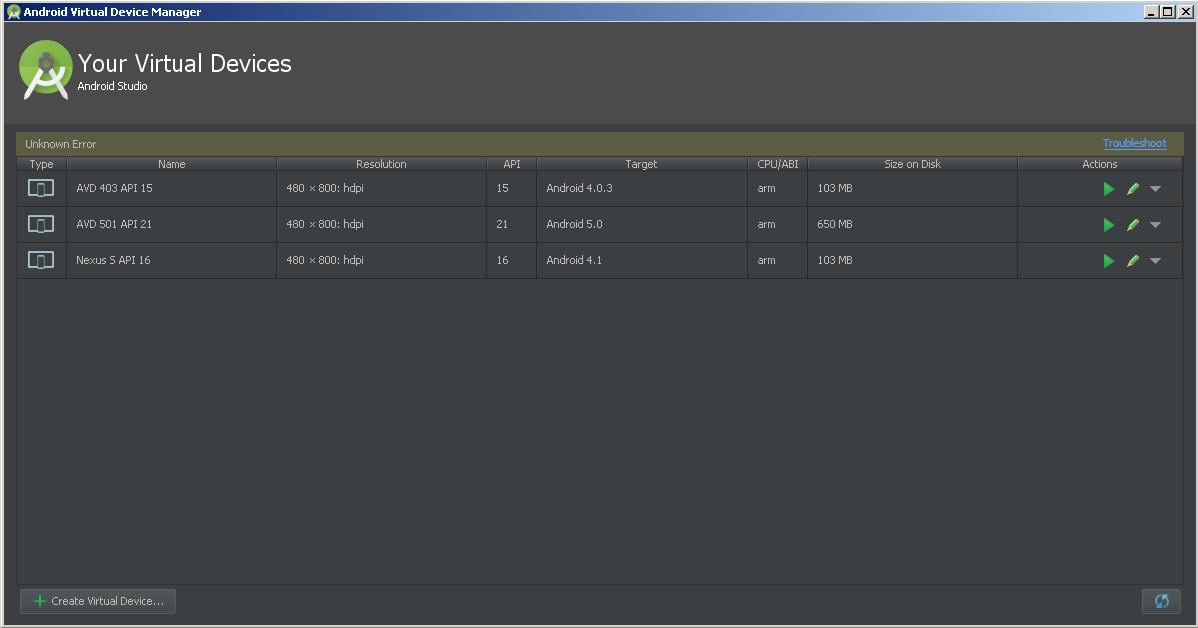Select the AVD 501 API 21 name cell

[x=172, y=224]
